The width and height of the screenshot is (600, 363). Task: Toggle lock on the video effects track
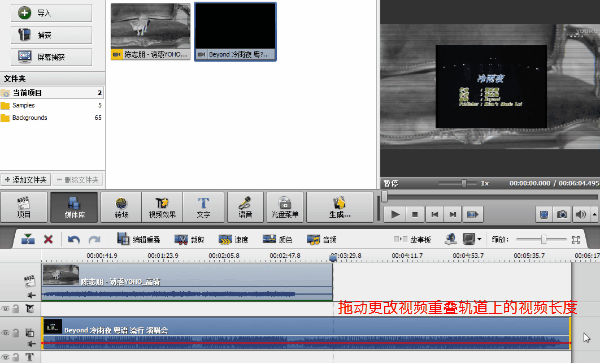point(16,308)
